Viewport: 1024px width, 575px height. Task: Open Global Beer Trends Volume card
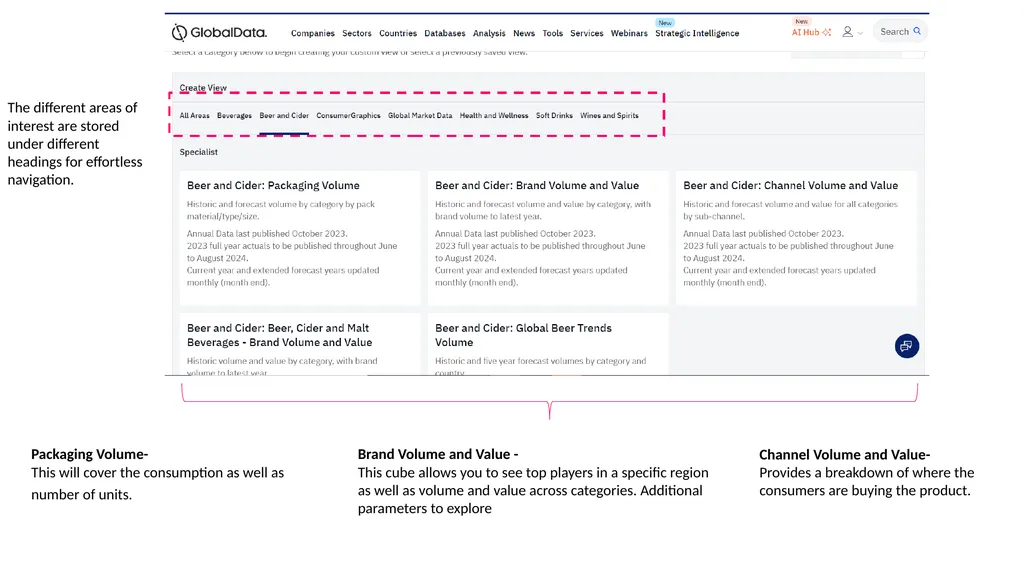[548, 344]
